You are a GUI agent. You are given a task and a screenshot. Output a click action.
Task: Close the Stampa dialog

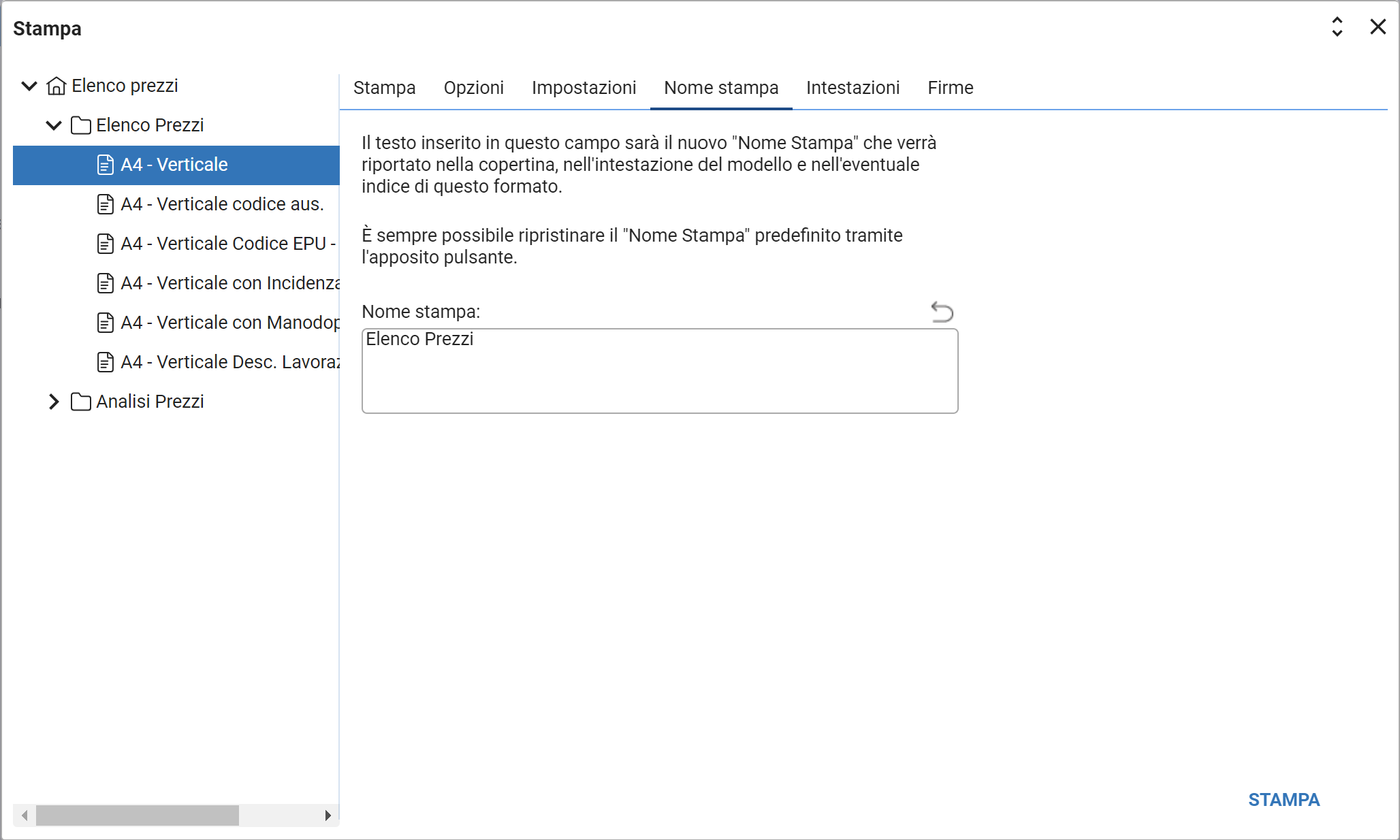[1378, 27]
